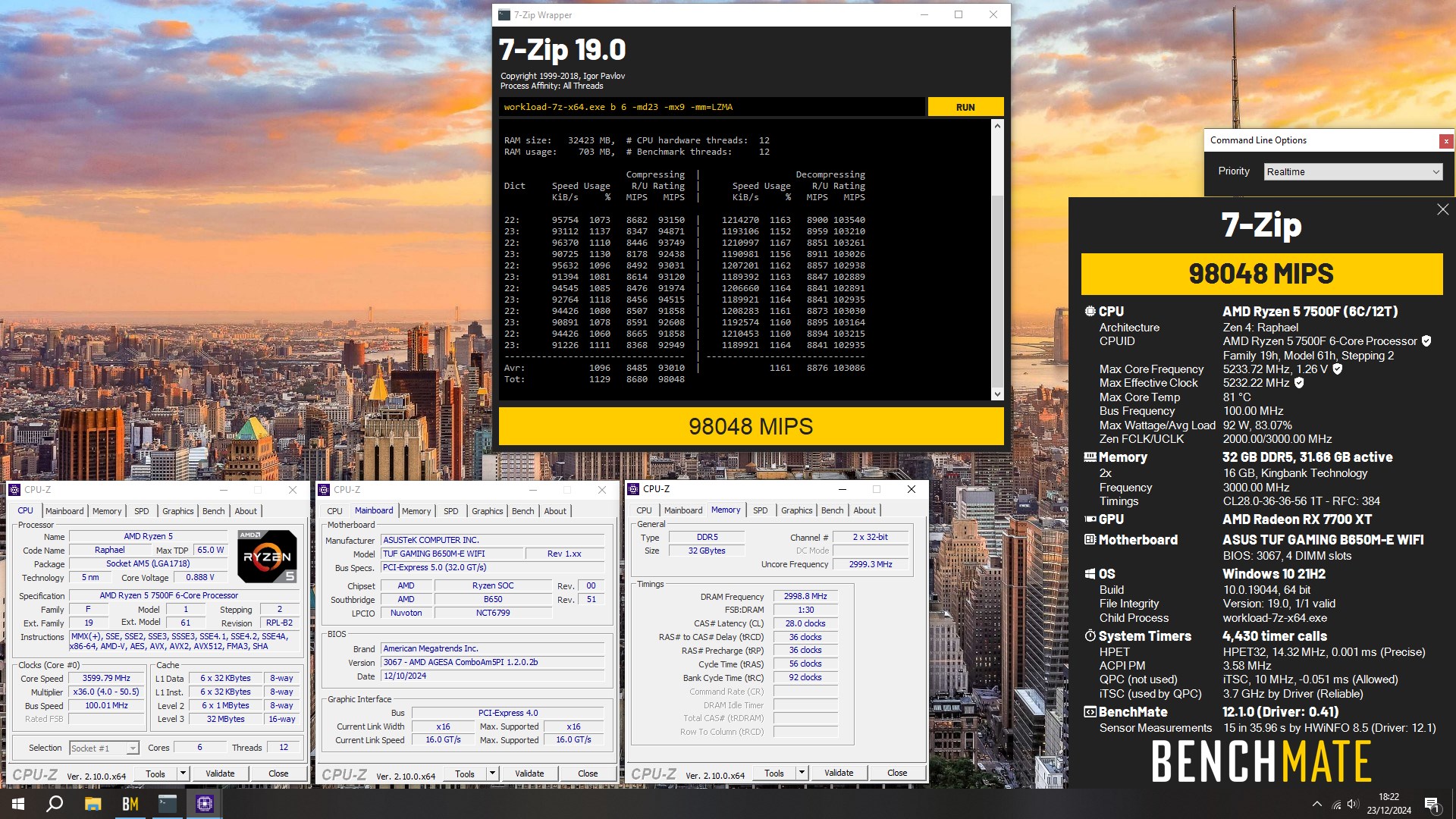The height and width of the screenshot is (819, 1456).
Task: Click the right CPU-Z window title icon
Action: tap(633, 489)
